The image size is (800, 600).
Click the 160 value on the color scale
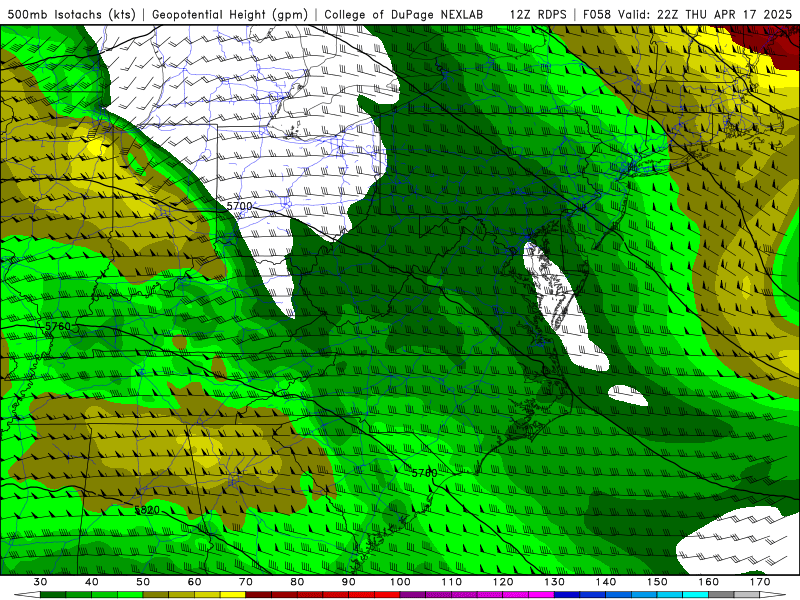pyautogui.click(x=709, y=582)
